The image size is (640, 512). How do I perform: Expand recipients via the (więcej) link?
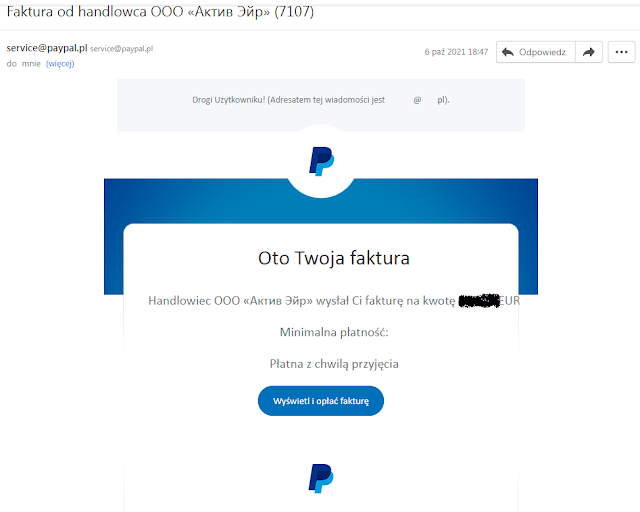[x=60, y=64]
